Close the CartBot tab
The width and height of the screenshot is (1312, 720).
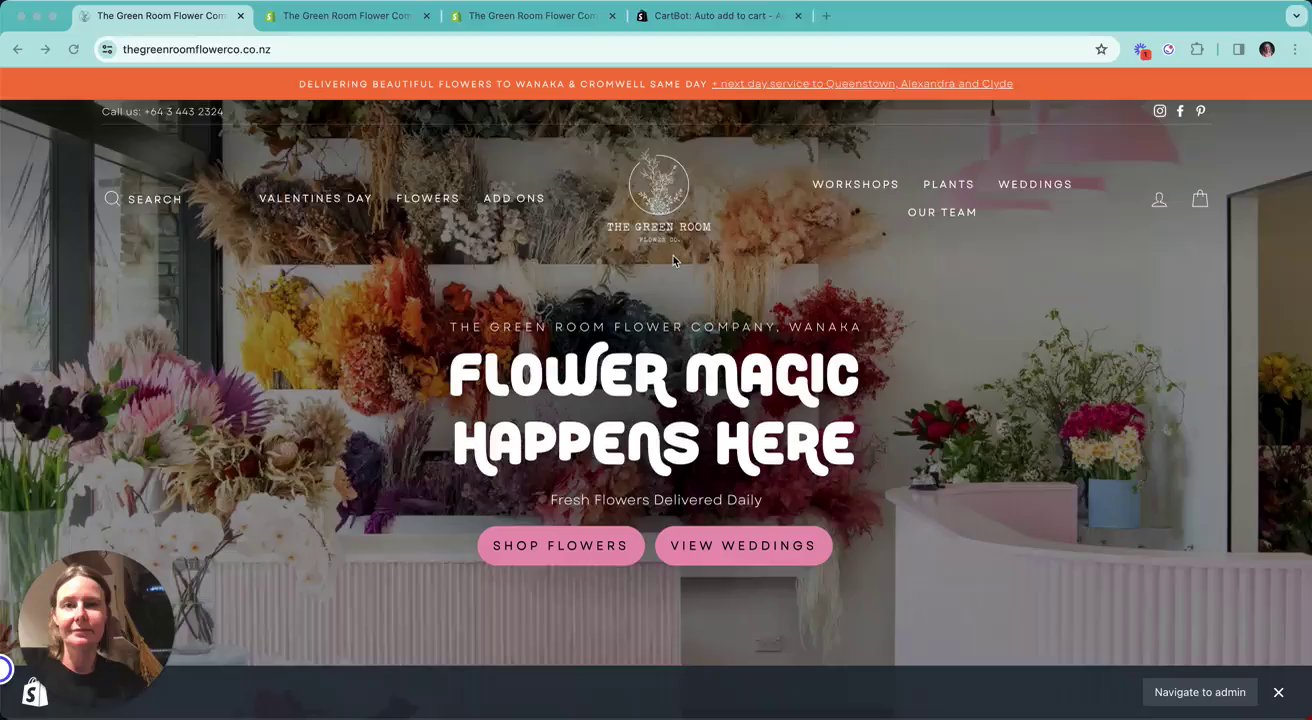pyautogui.click(x=798, y=16)
